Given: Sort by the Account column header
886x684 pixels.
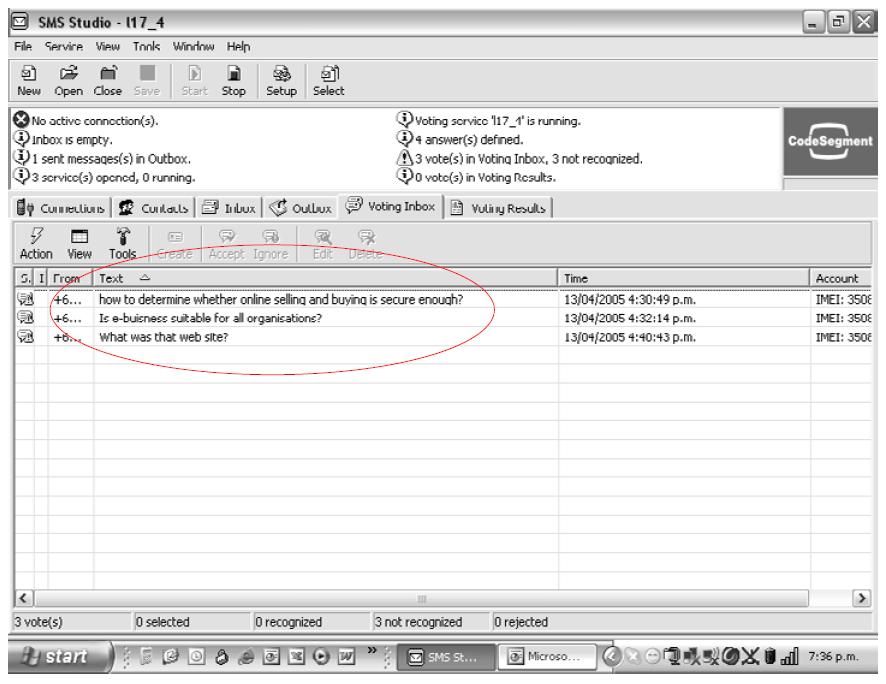Looking at the screenshot, I should [x=841, y=278].
